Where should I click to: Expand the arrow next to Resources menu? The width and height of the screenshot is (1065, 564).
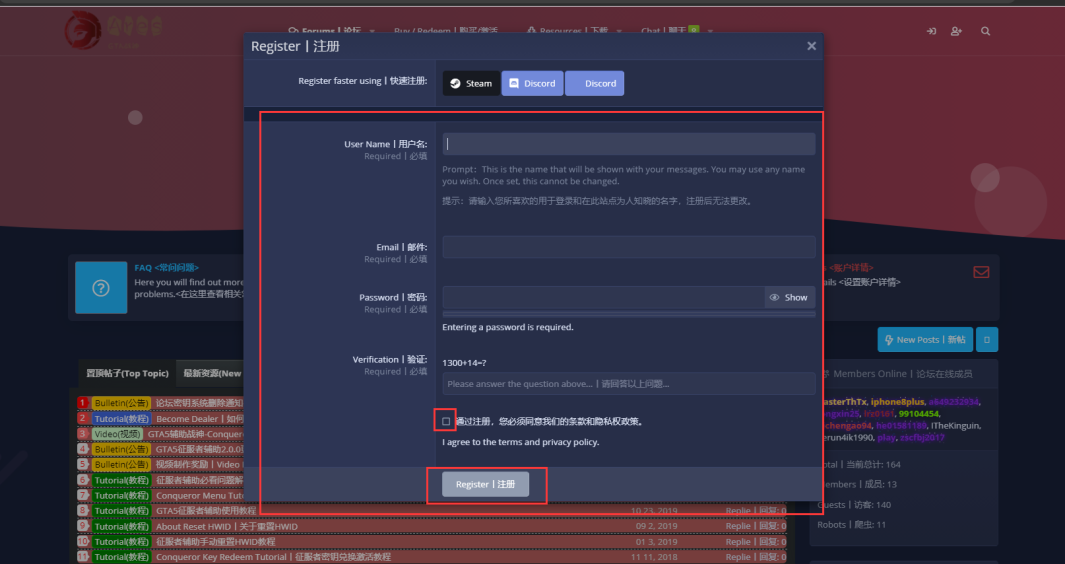(618, 31)
